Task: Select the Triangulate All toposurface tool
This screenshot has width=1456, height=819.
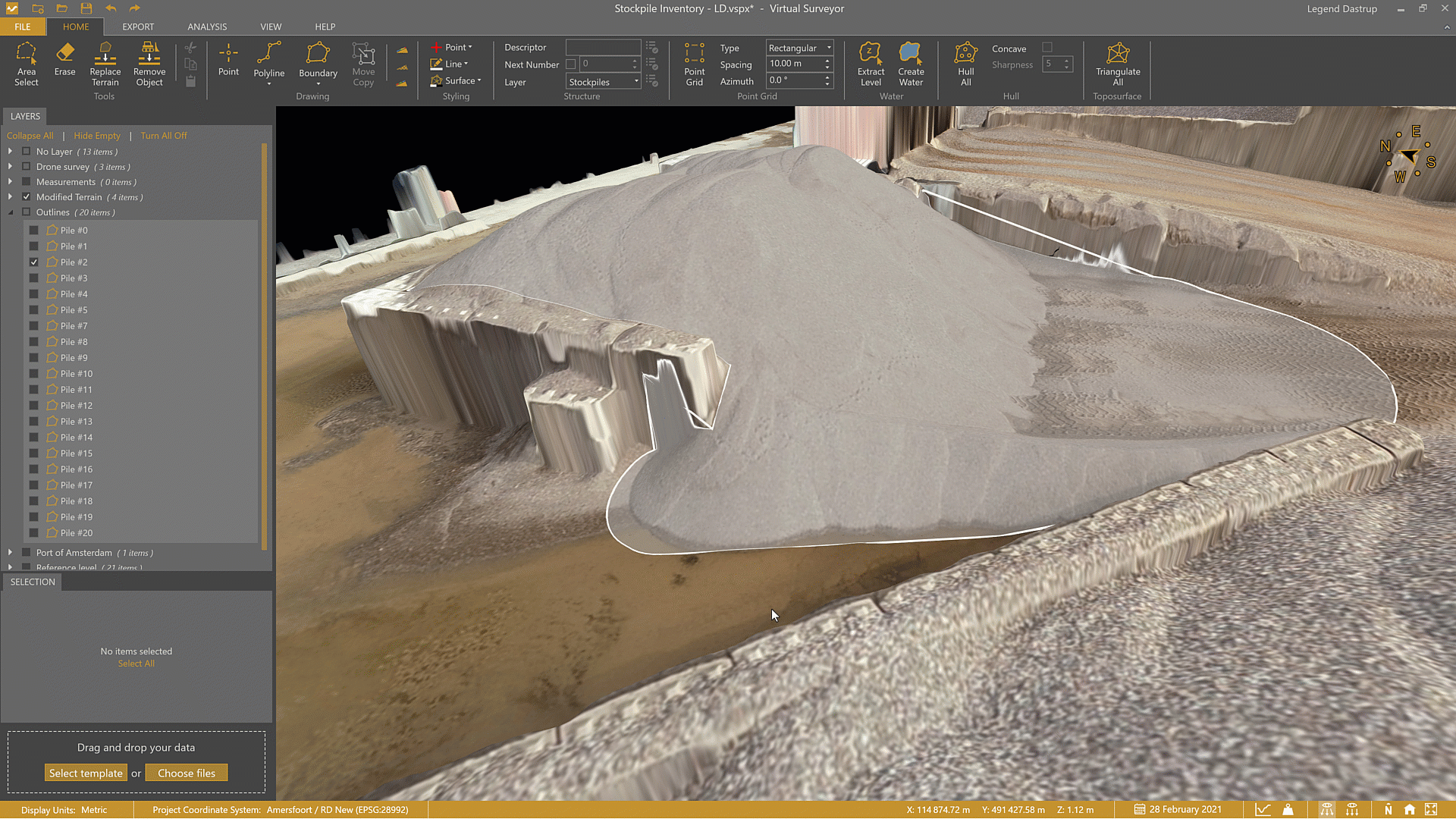Action: tap(1118, 64)
